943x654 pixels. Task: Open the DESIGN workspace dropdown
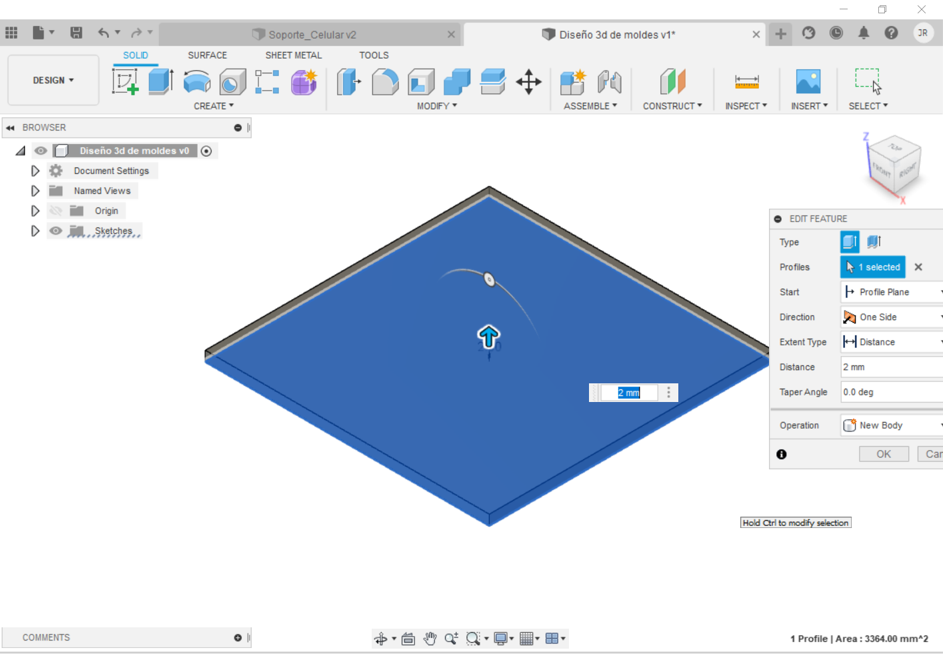pos(53,80)
